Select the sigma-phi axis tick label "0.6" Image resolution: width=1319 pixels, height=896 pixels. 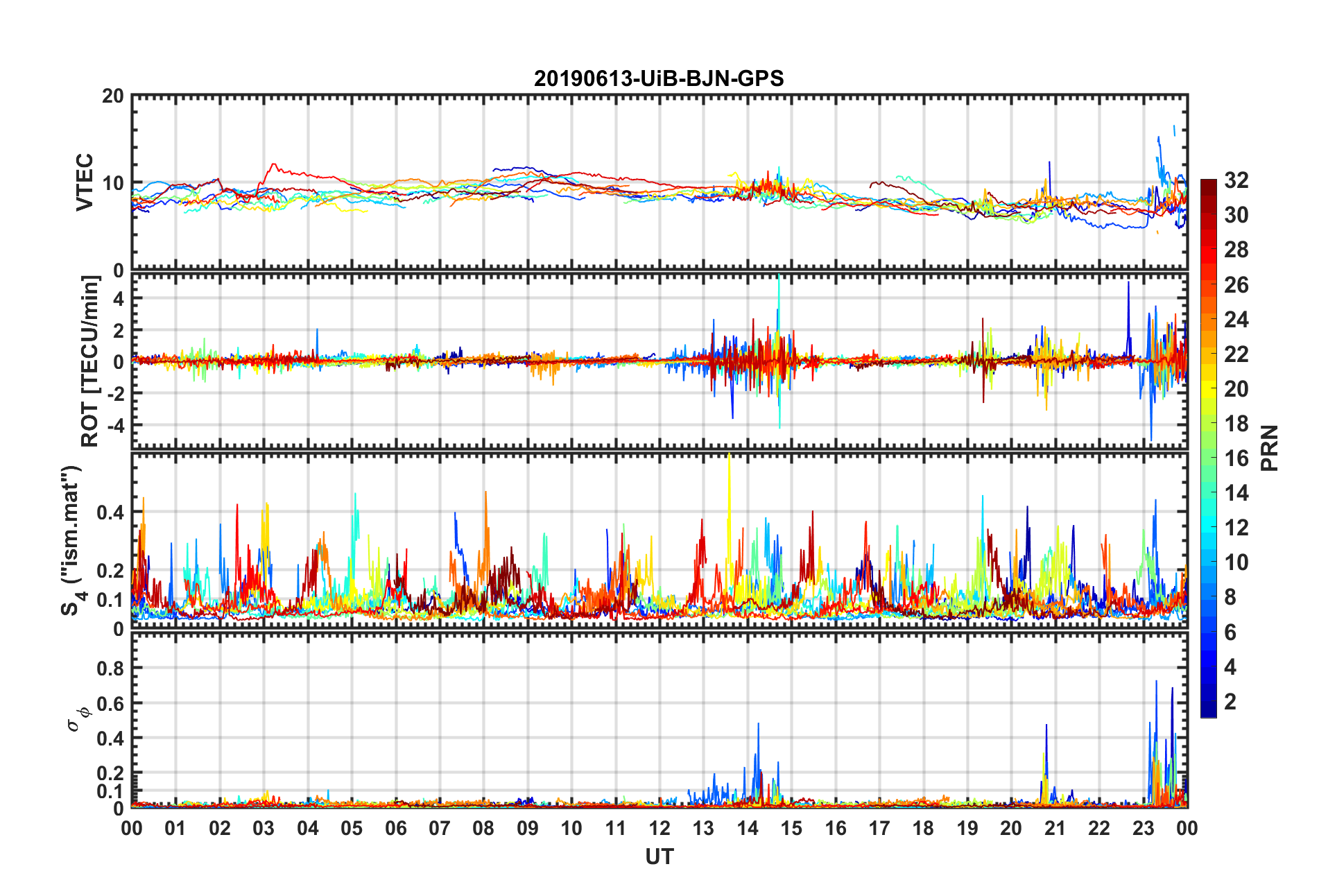coord(111,703)
